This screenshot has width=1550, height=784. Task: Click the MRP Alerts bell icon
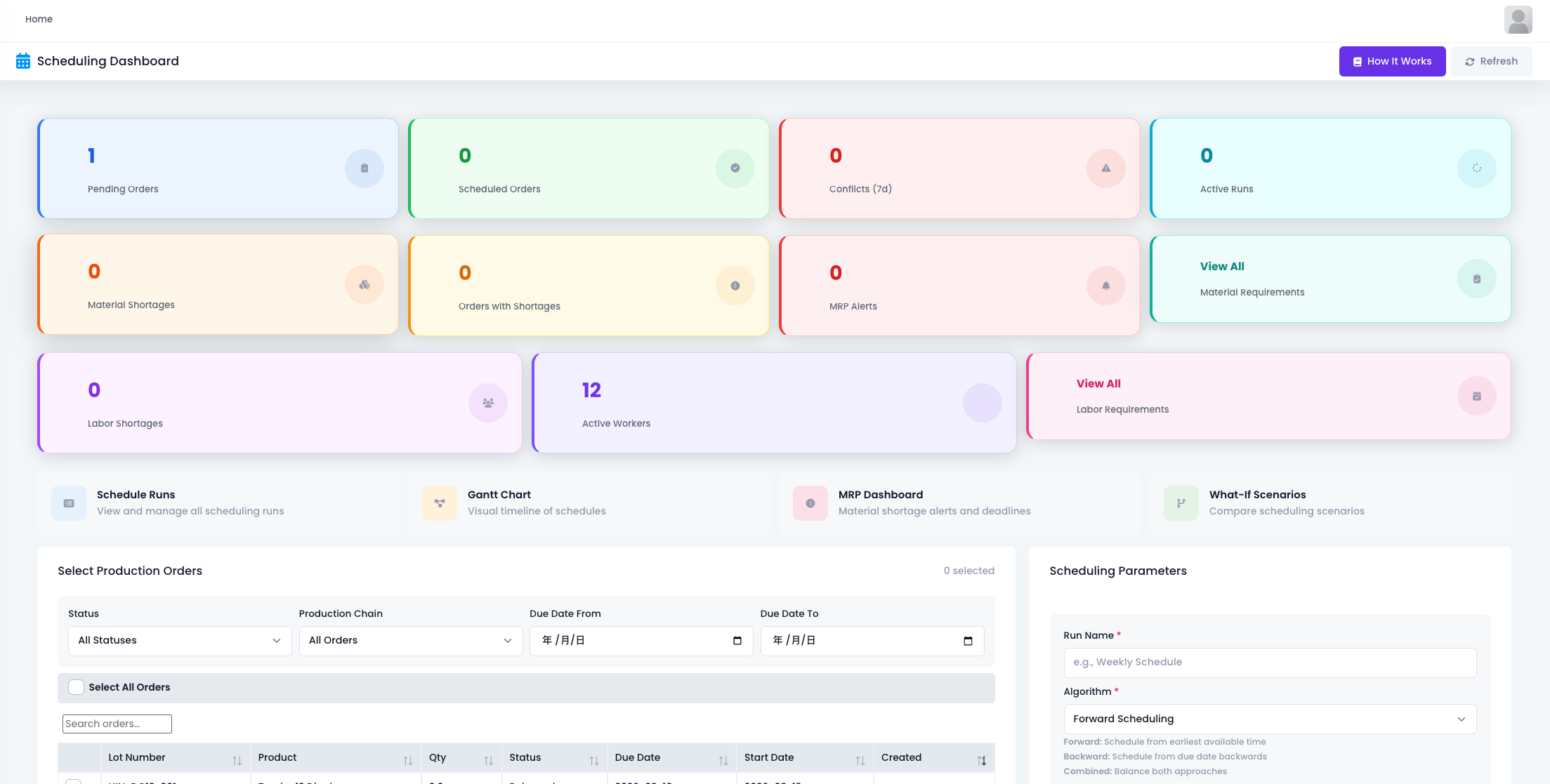tap(1105, 286)
